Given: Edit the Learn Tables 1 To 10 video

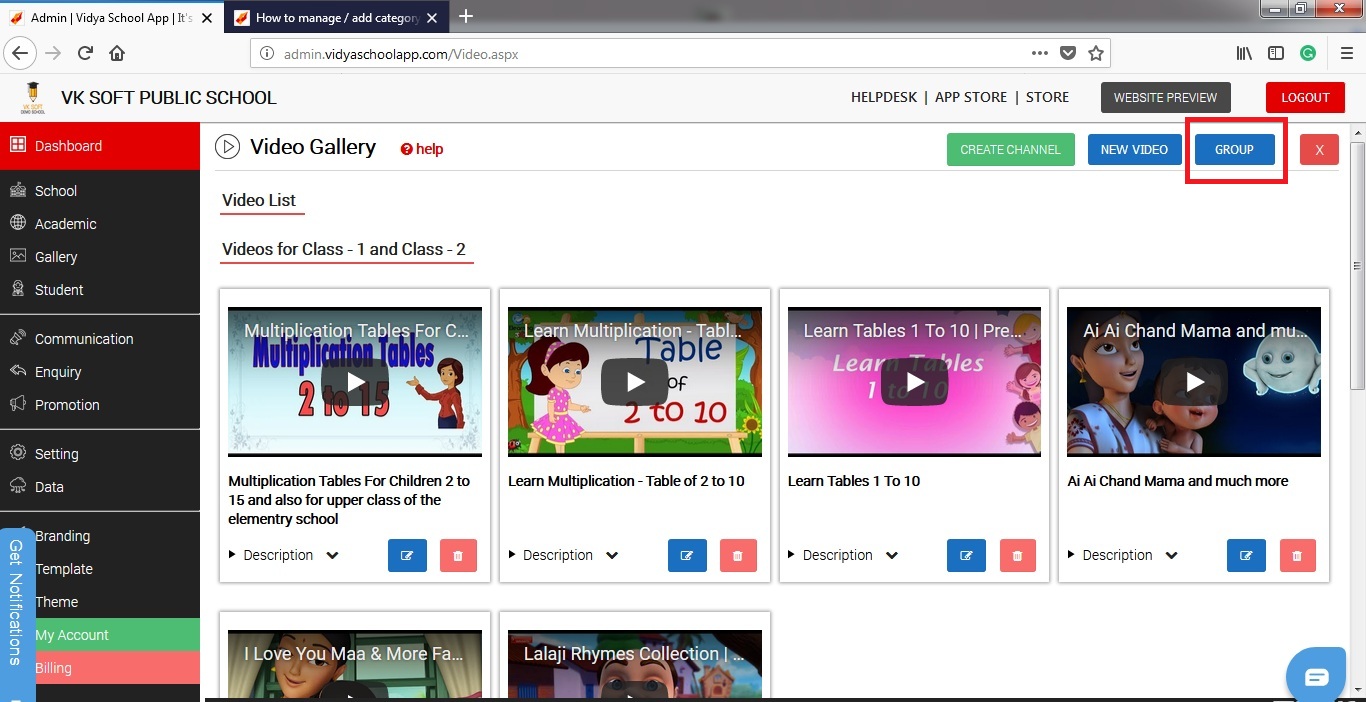Looking at the screenshot, I should click(x=966, y=555).
